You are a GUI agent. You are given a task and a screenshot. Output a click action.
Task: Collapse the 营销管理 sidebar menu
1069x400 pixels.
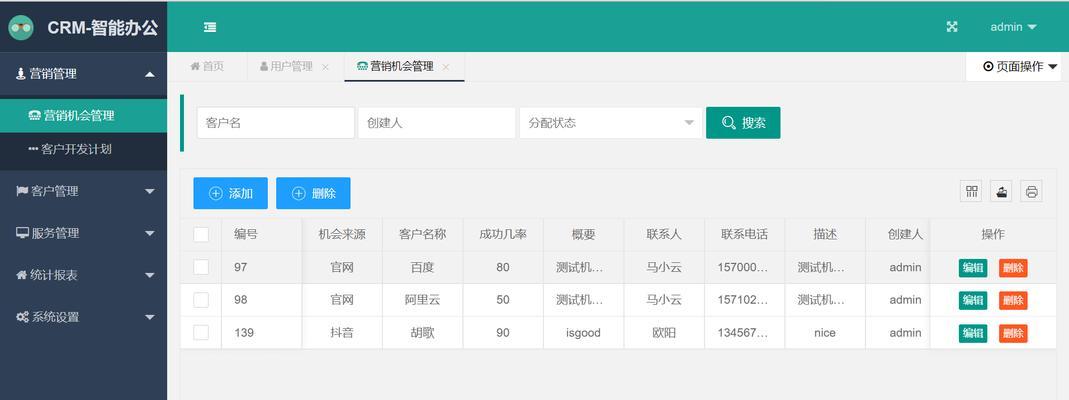pos(83,74)
